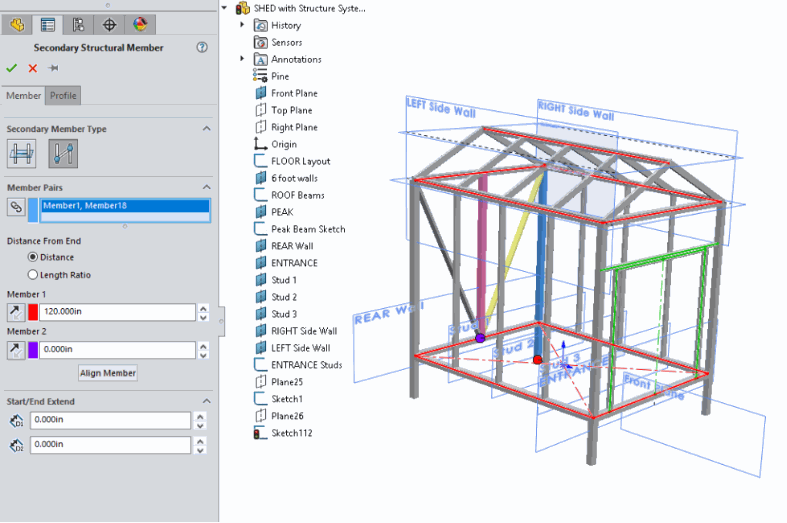
Task: Select the Member tab
Action: click(24, 96)
